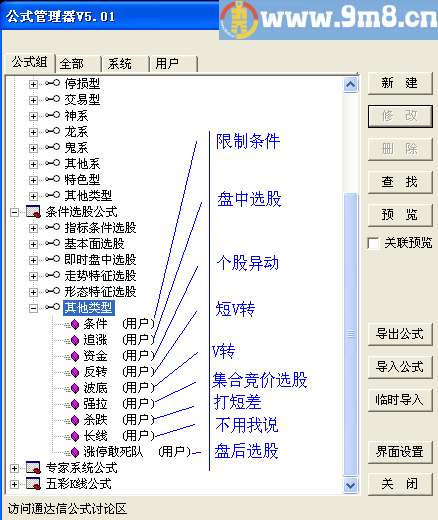Image resolution: width=438 pixels, height=520 pixels.
Task: Click the key icon beside 形态特征选股
Action: point(53,291)
